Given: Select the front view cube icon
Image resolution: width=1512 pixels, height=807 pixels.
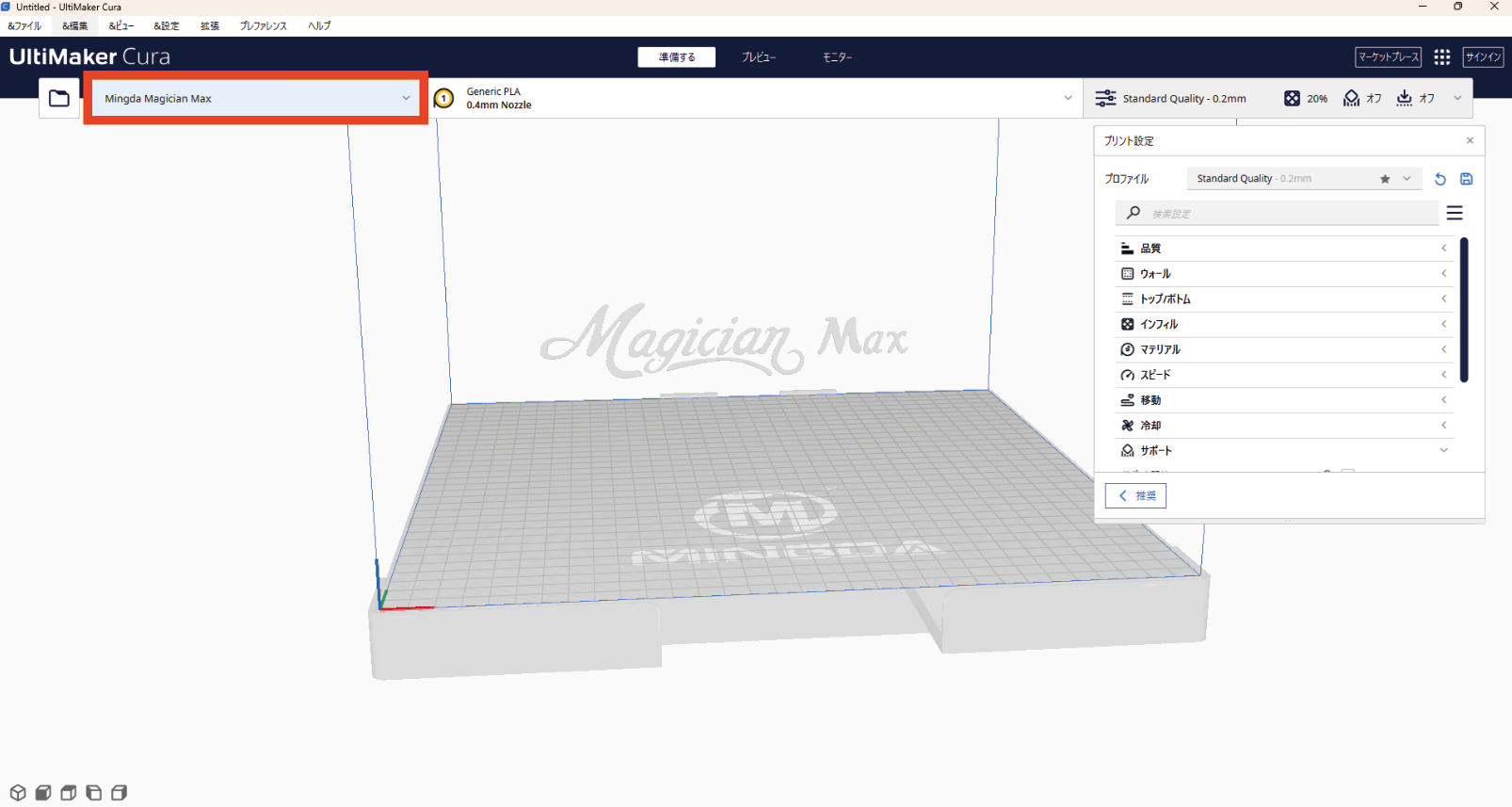Looking at the screenshot, I should 43,793.
